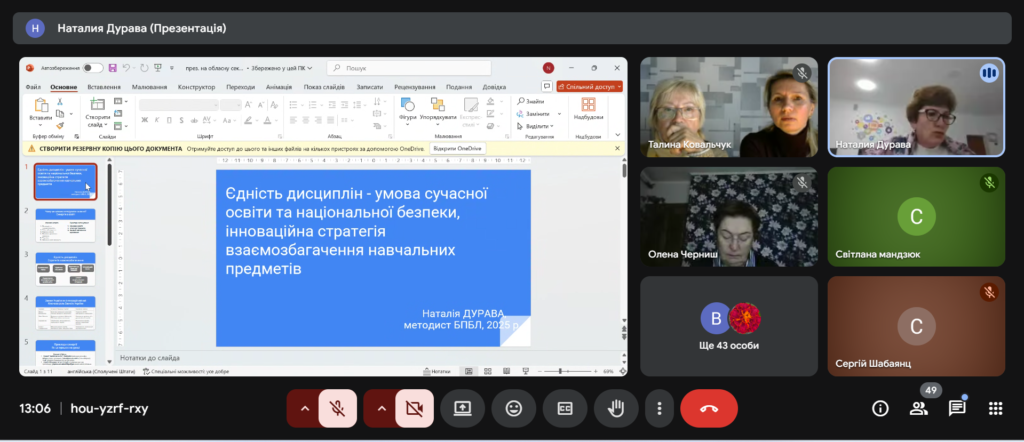Show meeting details info icon
The width and height of the screenshot is (1024, 442).
[880, 408]
